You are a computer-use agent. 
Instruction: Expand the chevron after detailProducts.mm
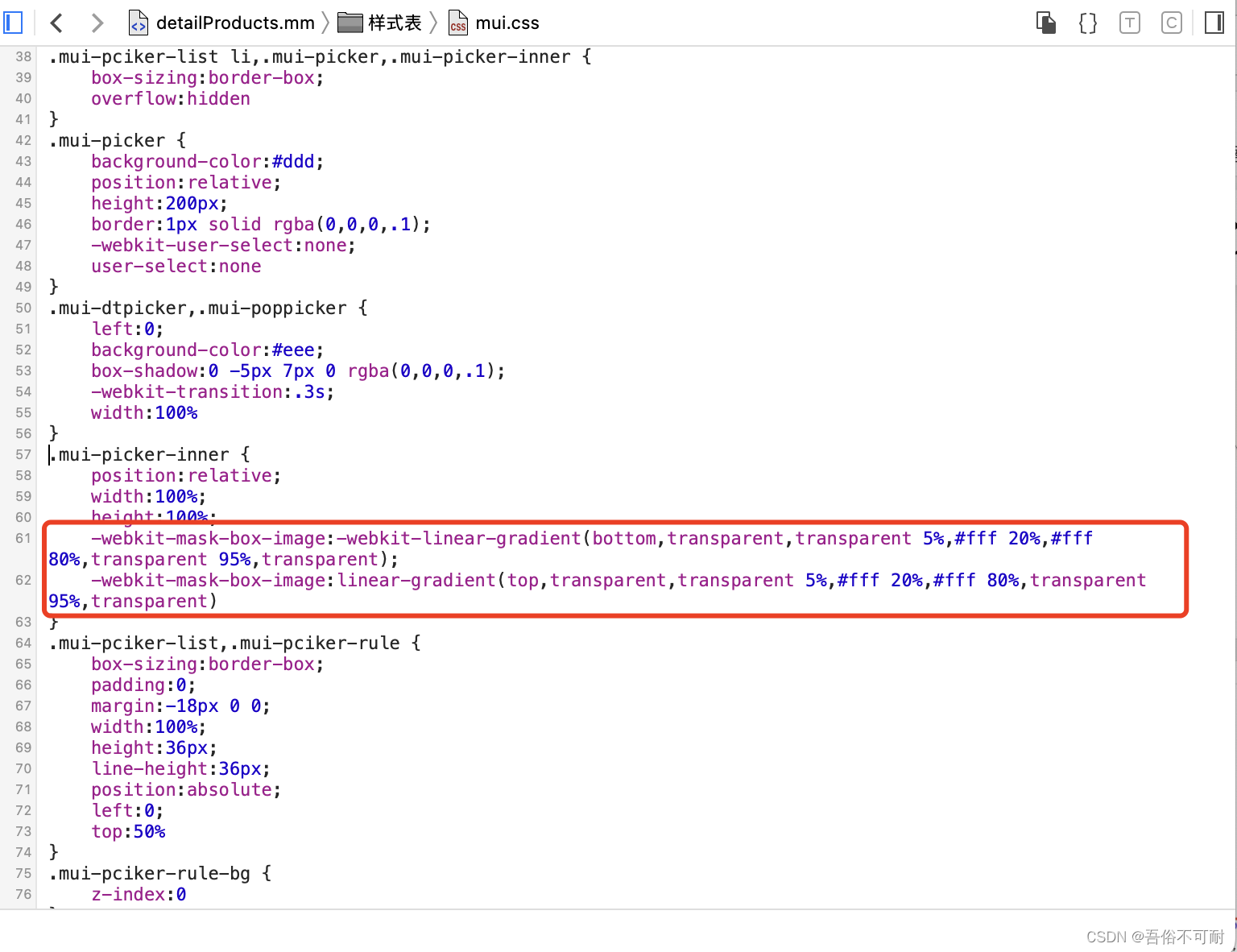(325, 23)
